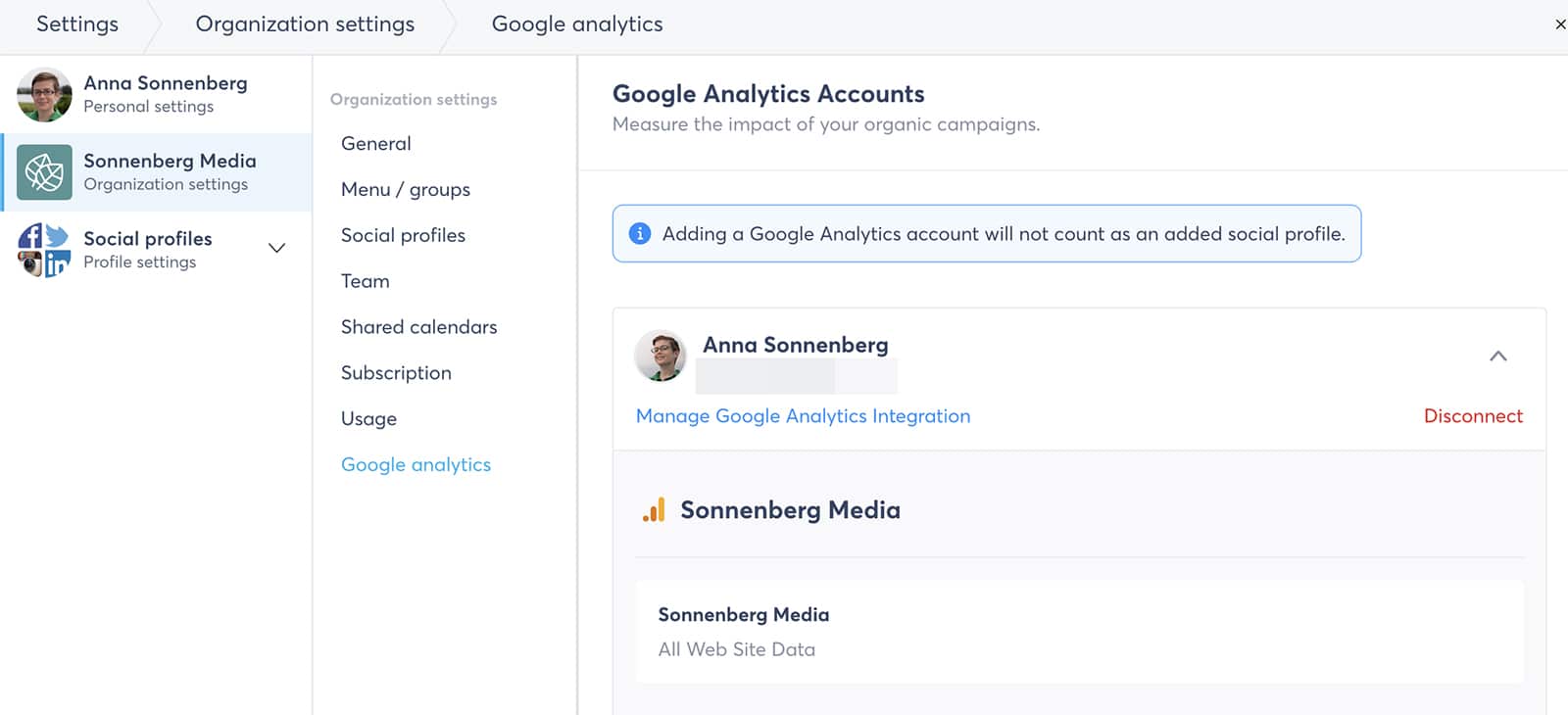Switch to the General settings section
The image size is (1568, 715).
(375, 143)
